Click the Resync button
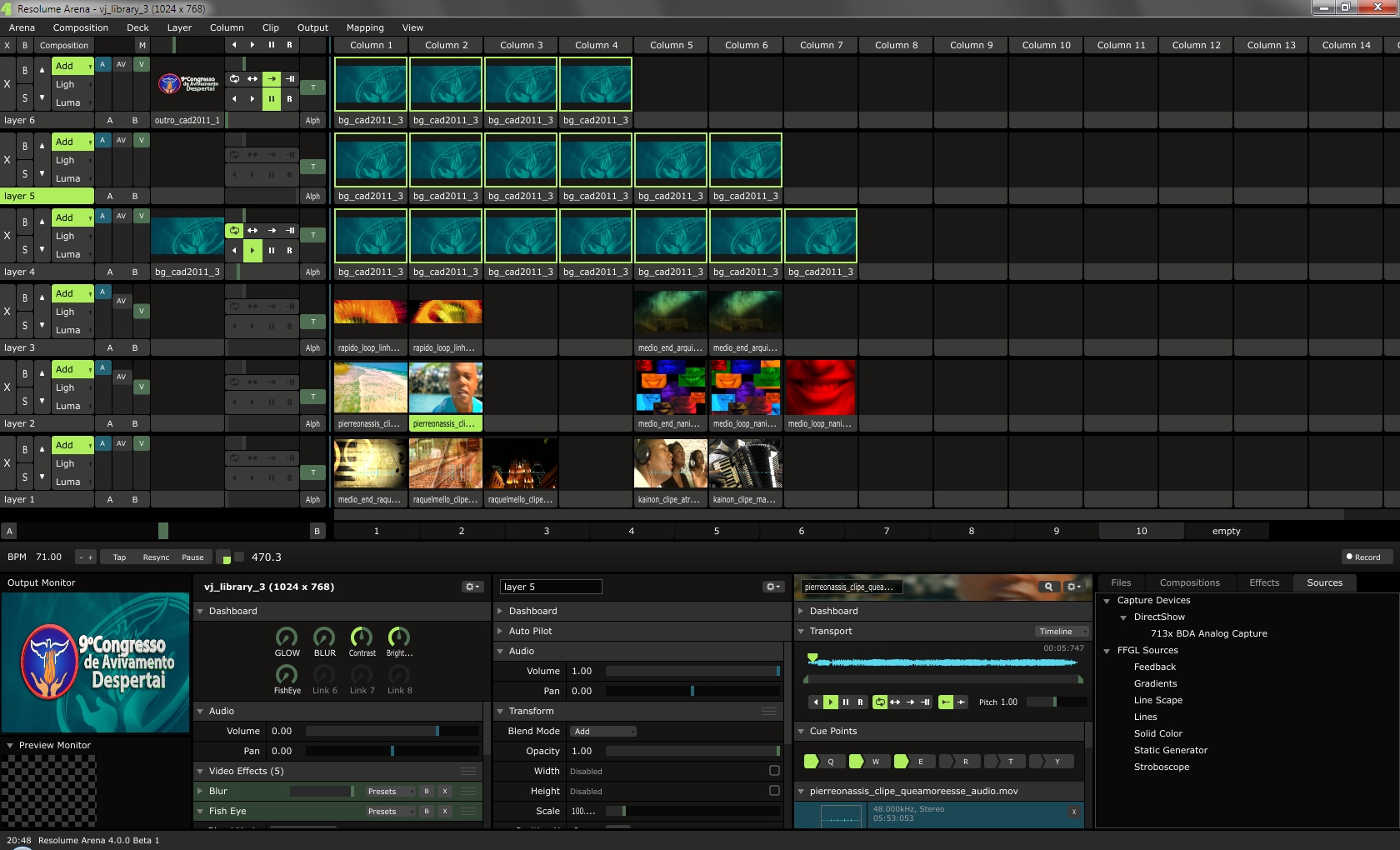Viewport: 1400px width, 850px height. tap(156, 557)
